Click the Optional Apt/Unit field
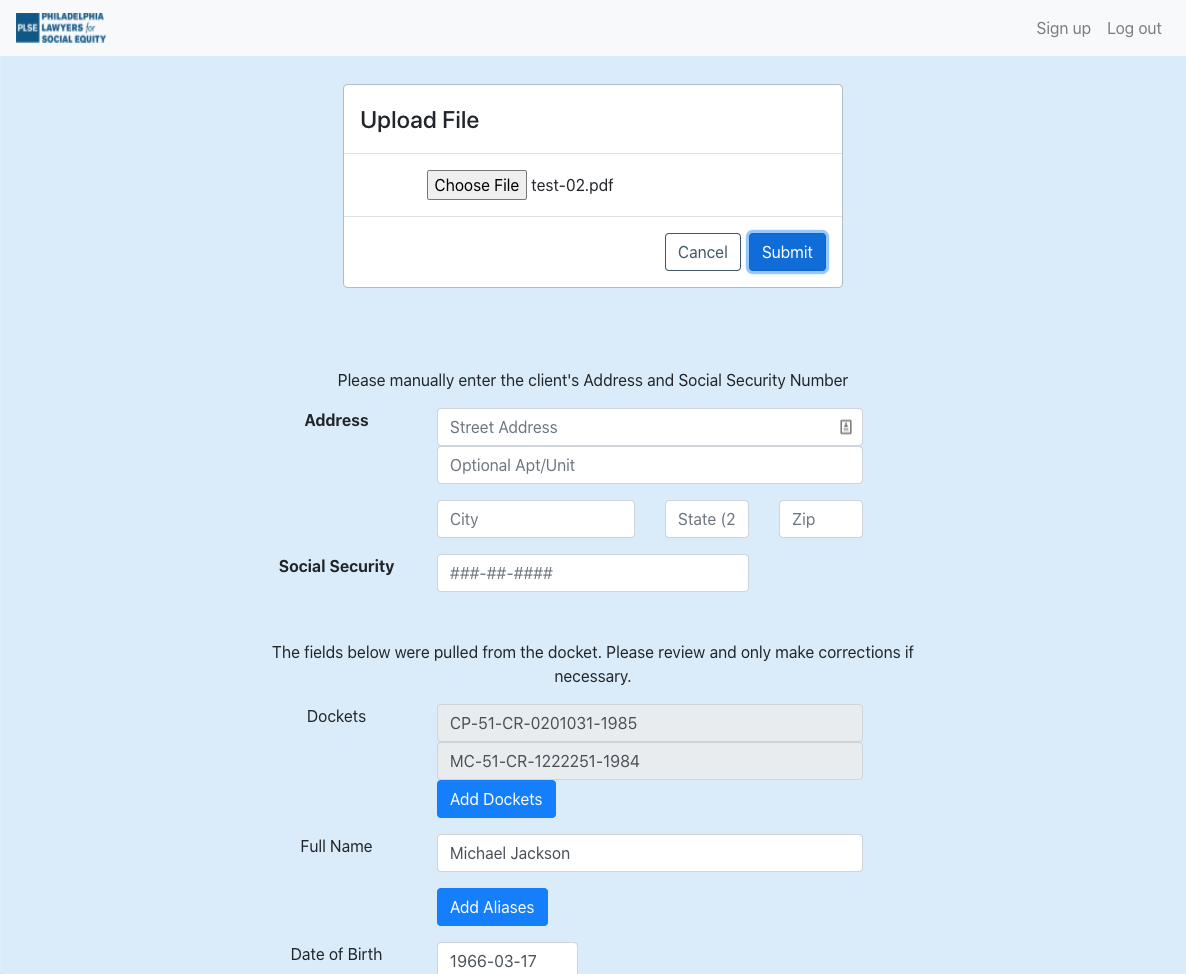The width and height of the screenshot is (1186, 974). pos(649,465)
